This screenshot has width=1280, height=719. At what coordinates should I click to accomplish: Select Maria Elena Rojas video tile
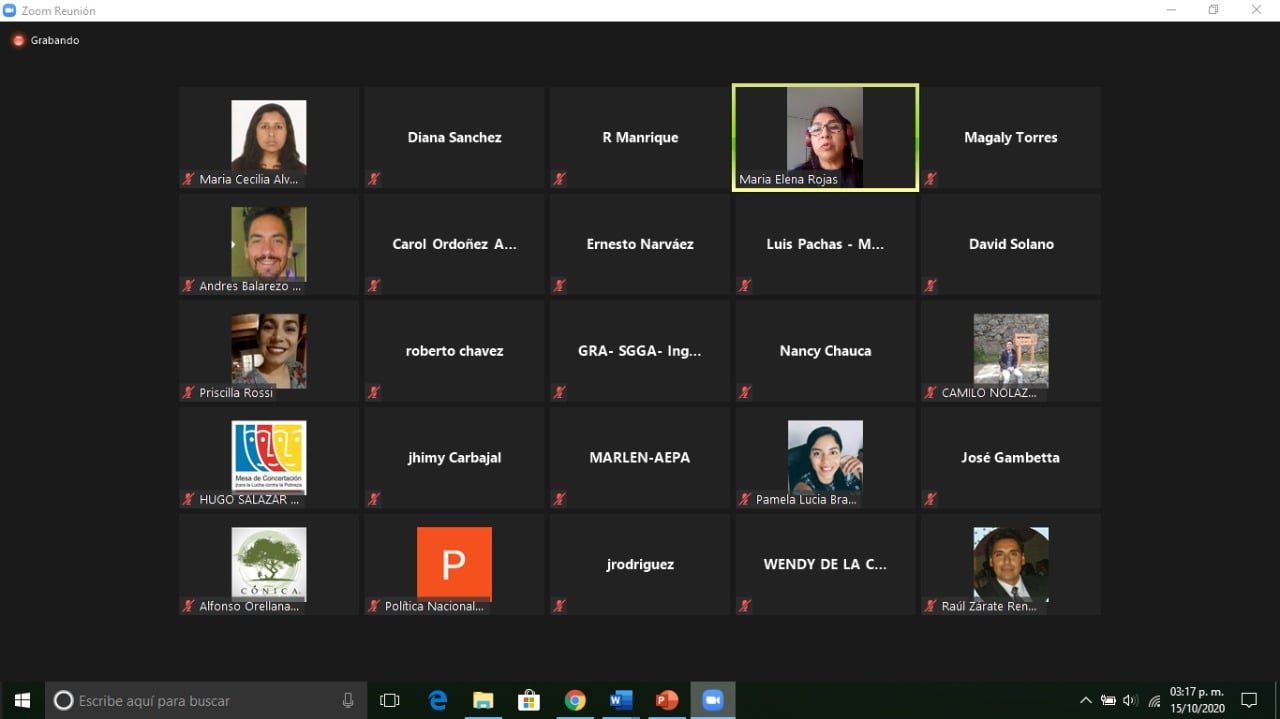click(x=825, y=137)
